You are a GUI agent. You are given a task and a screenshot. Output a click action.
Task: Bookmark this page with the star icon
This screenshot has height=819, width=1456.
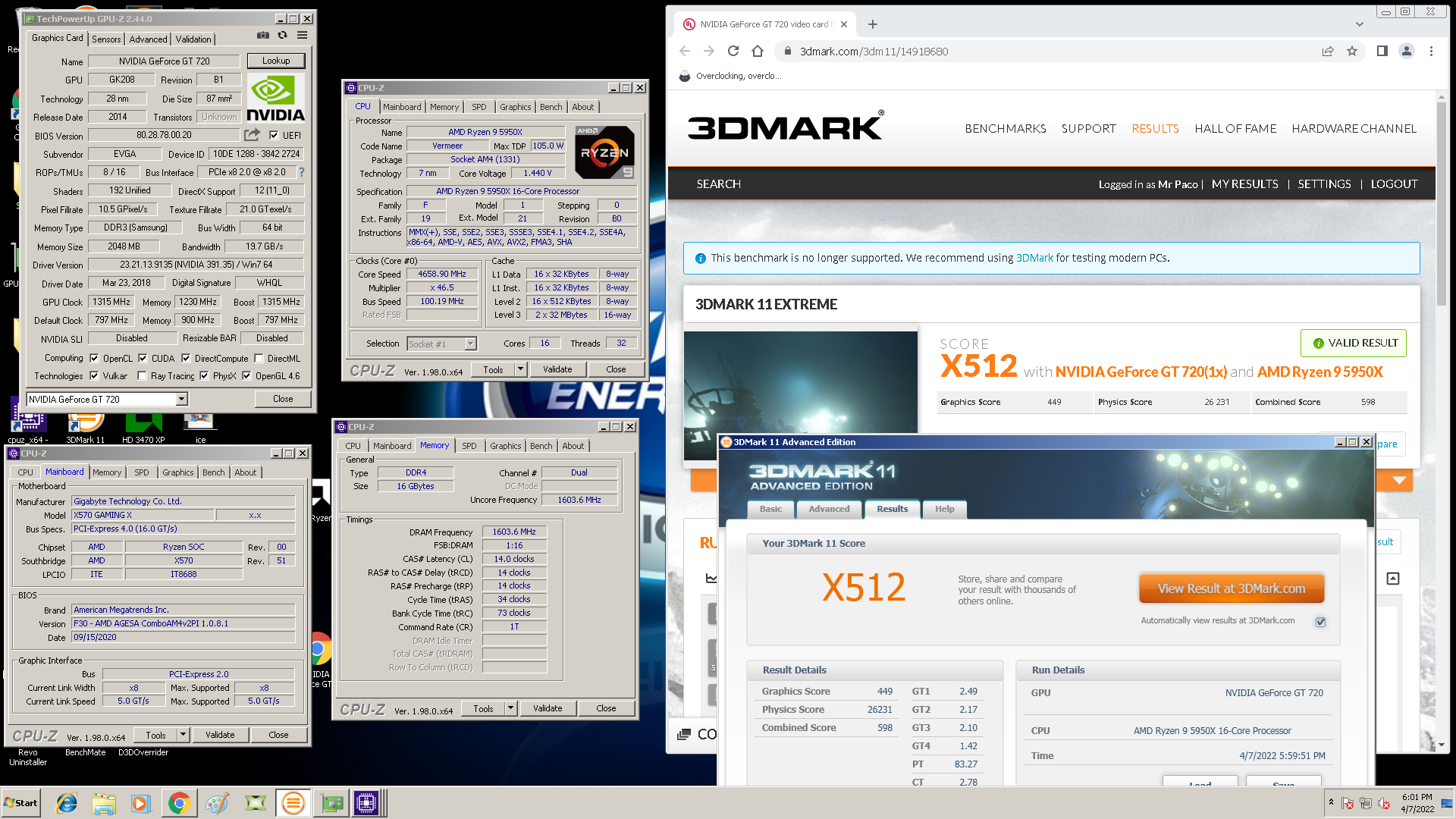coord(1352,51)
